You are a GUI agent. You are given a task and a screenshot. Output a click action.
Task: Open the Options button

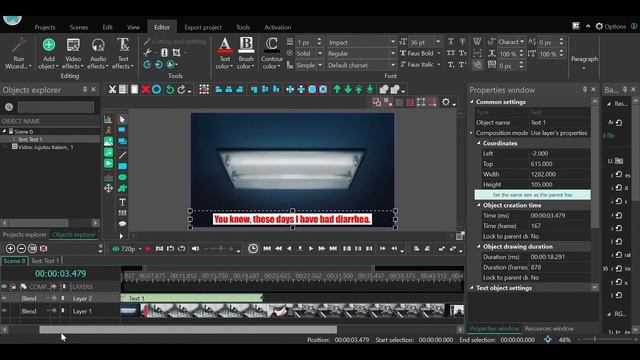611,27
